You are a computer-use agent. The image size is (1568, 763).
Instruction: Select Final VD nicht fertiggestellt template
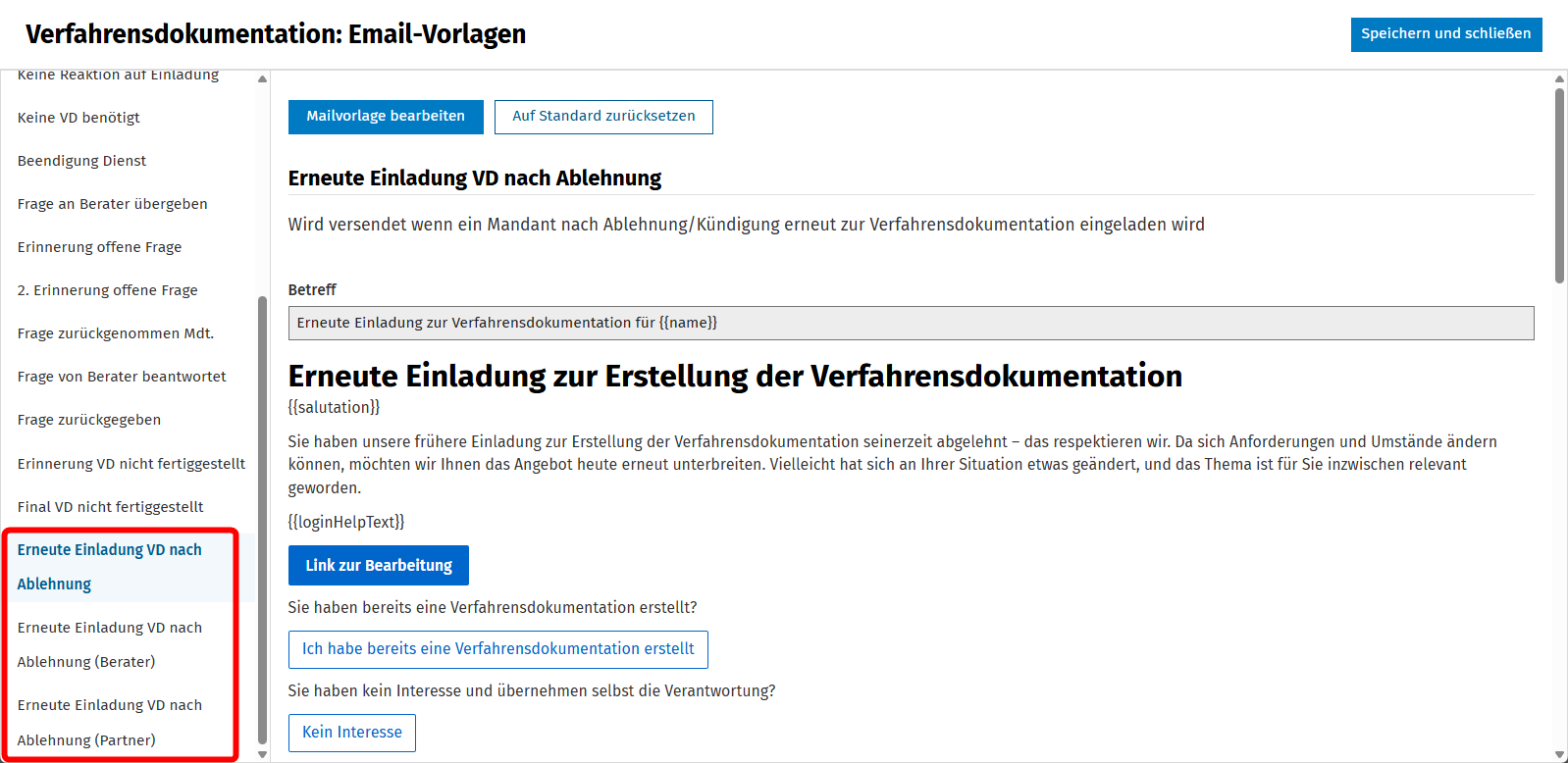111,507
